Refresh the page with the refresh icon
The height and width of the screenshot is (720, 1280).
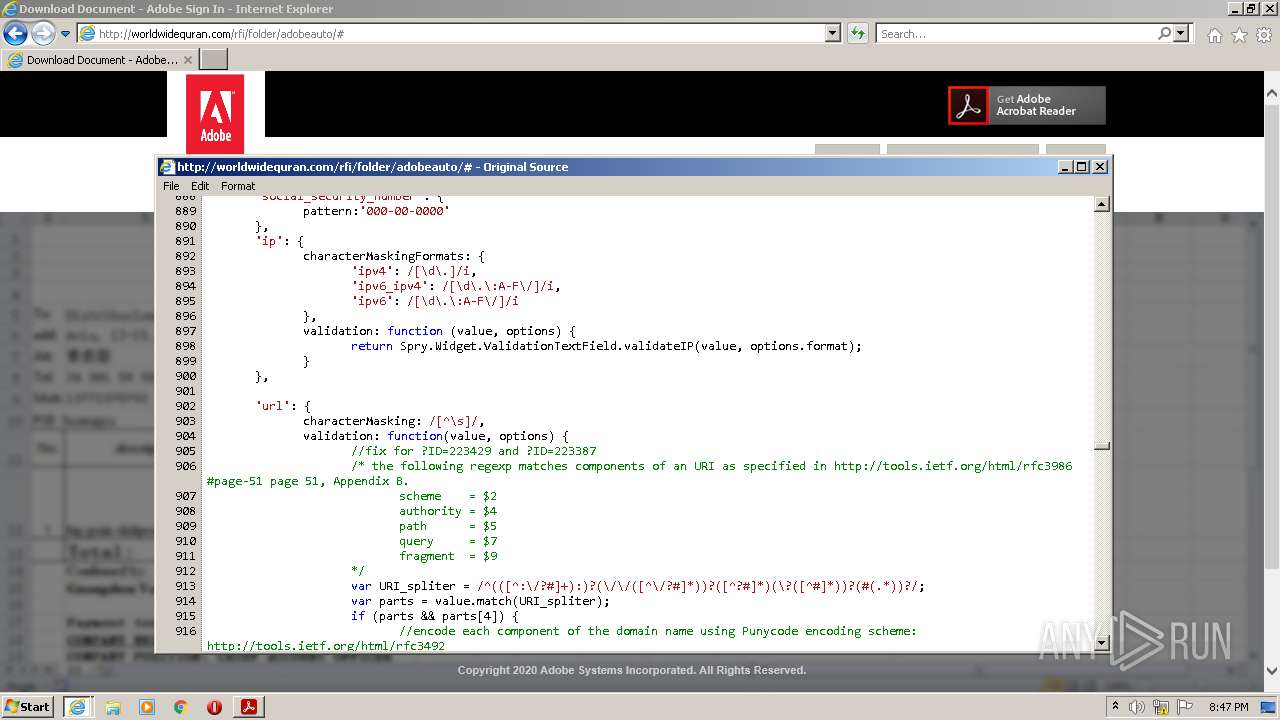858,33
